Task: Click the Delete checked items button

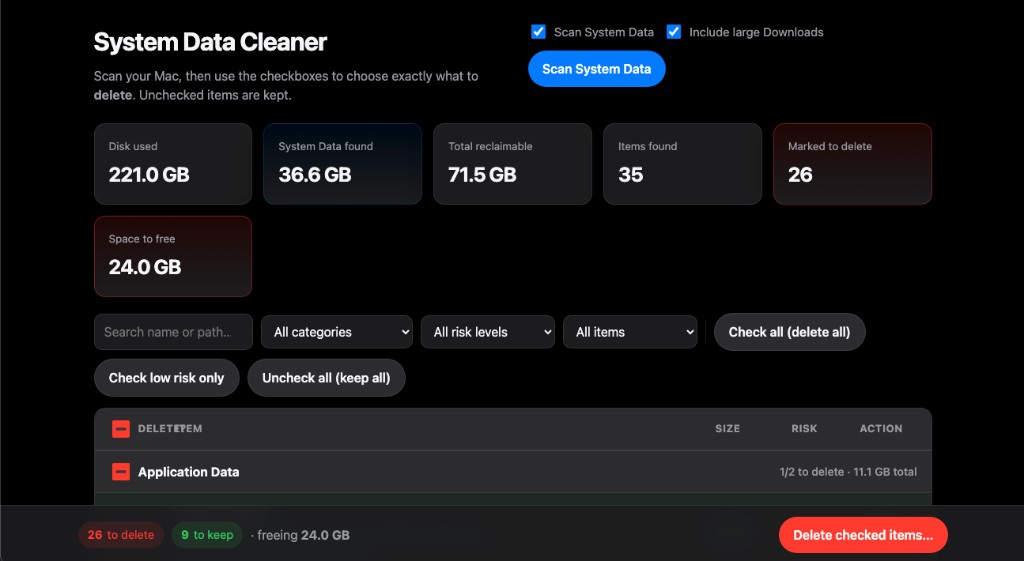Action: coord(863,535)
